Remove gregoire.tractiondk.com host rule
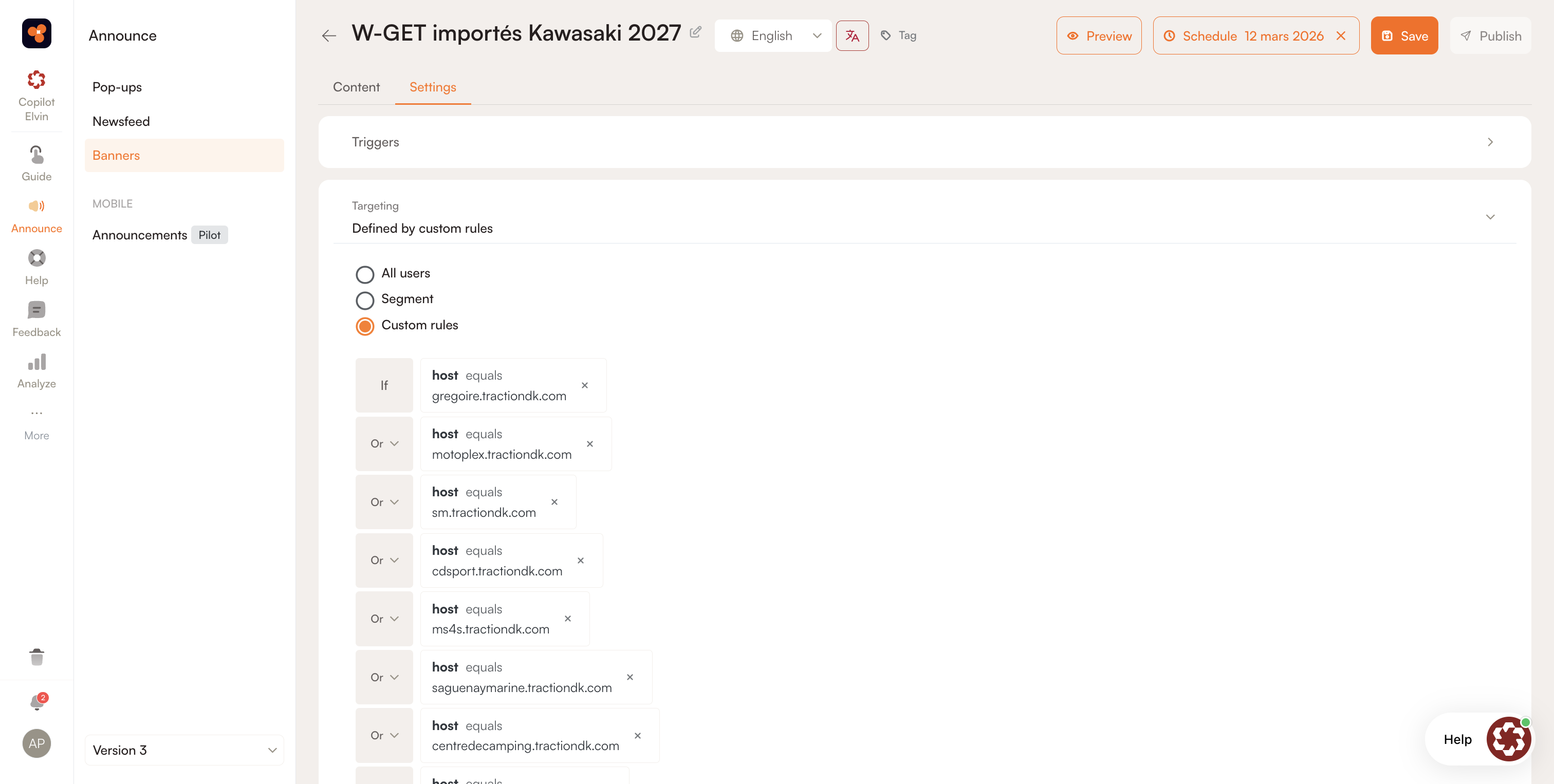The height and width of the screenshot is (784, 1554). click(x=585, y=385)
